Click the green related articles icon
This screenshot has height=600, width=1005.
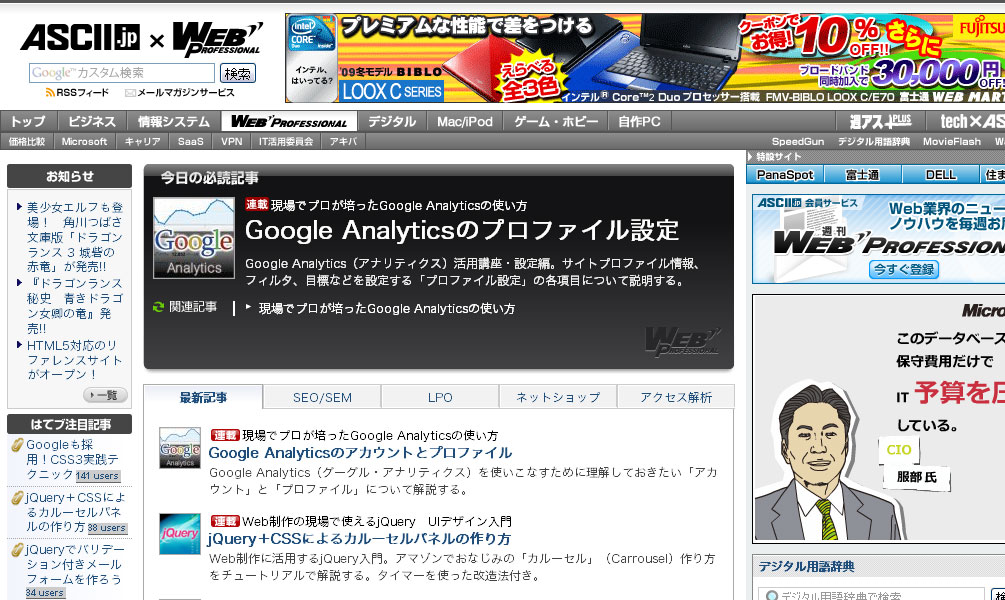[x=159, y=307]
